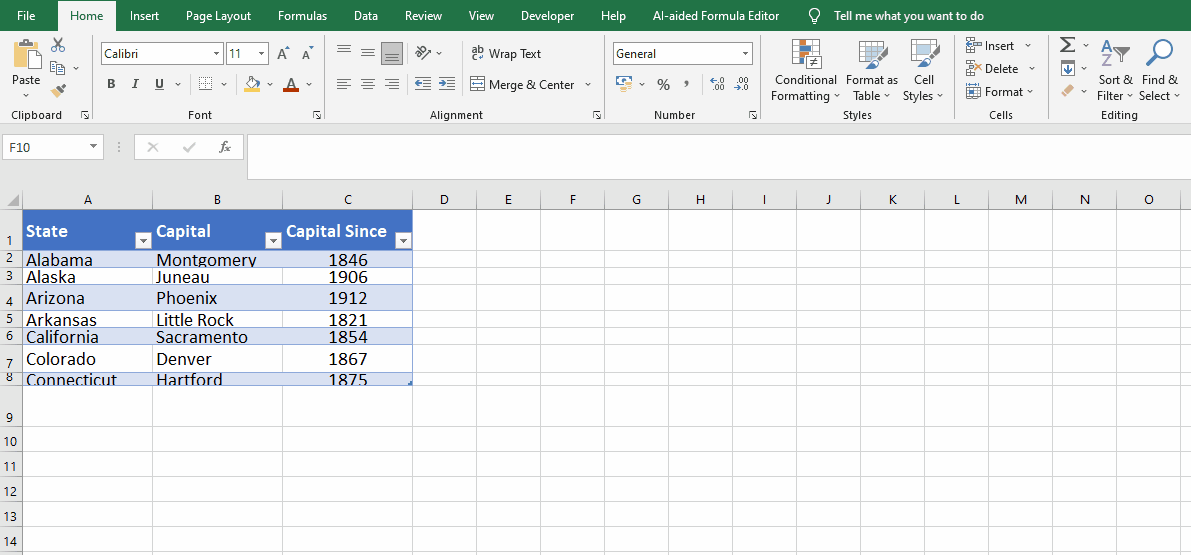Select the cell containing Sacramento
This screenshot has width=1191, height=555.
click(x=217, y=336)
